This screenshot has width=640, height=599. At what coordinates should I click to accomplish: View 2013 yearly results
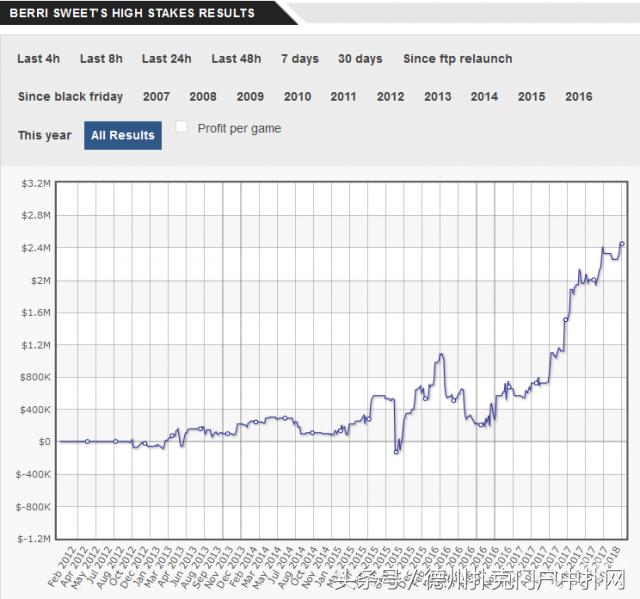pos(438,97)
